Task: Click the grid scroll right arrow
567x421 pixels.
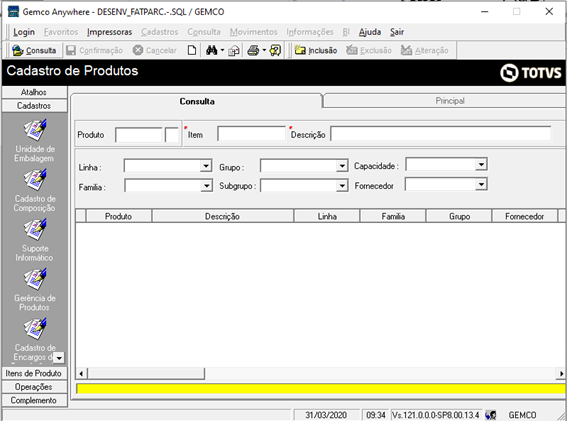Action: (561, 374)
